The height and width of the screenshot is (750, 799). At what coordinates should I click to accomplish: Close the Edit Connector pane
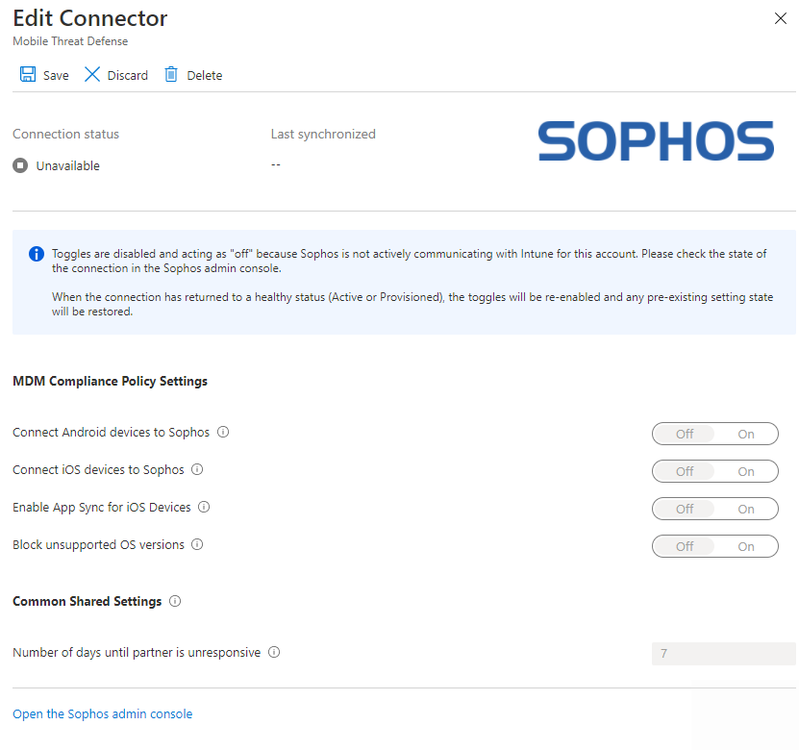(x=780, y=18)
